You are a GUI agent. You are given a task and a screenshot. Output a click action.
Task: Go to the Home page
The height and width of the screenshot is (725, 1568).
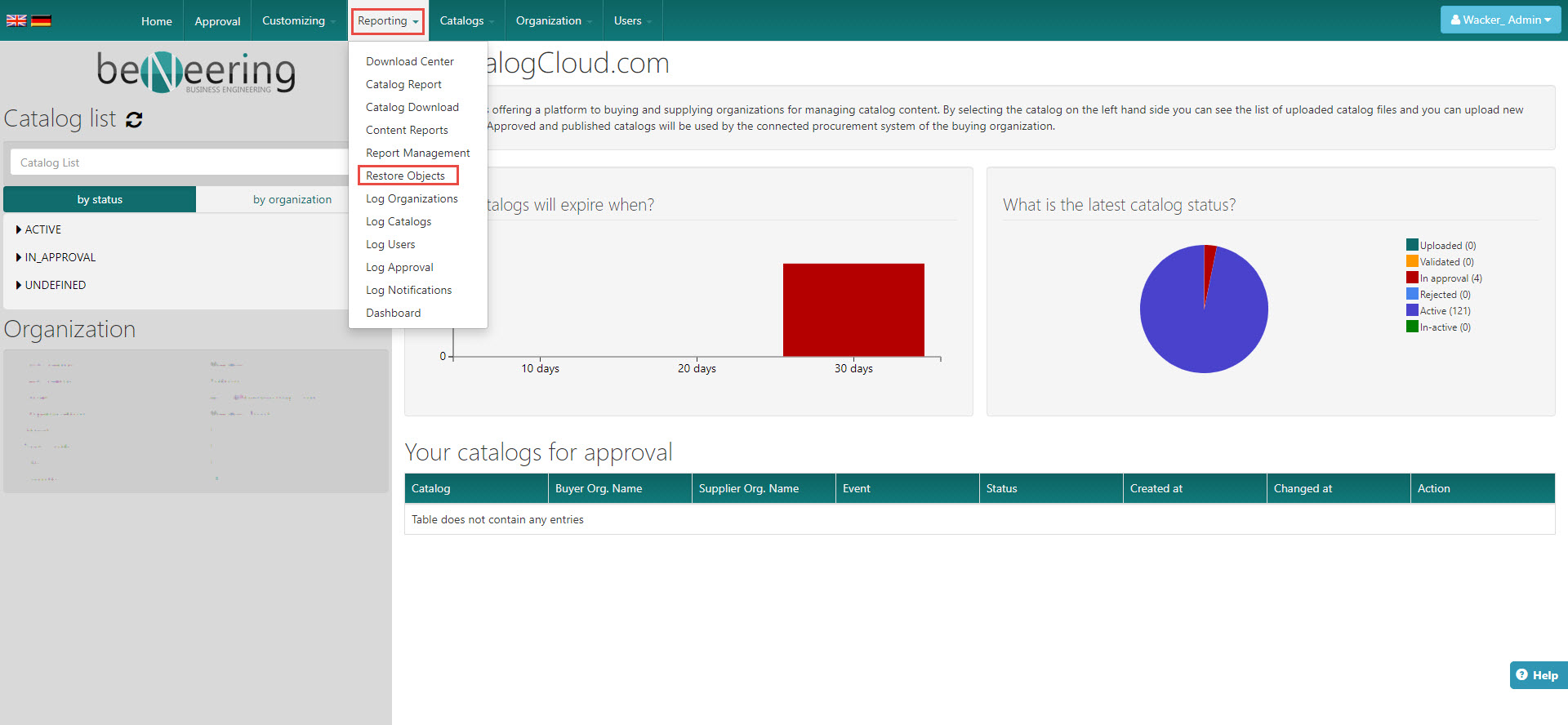coord(156,21)
